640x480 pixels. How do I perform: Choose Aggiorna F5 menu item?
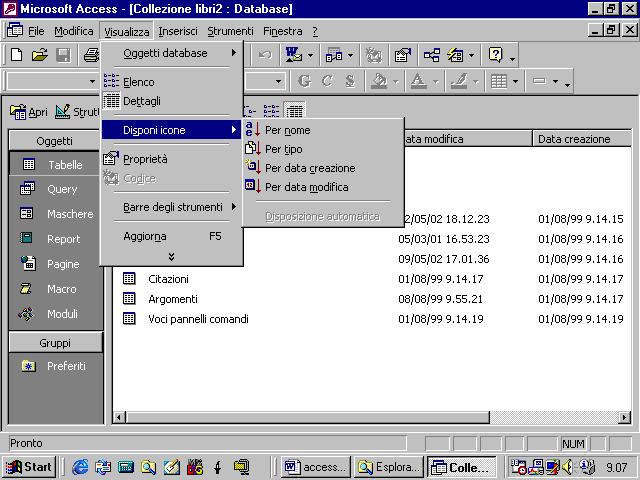tap(171, 236)
